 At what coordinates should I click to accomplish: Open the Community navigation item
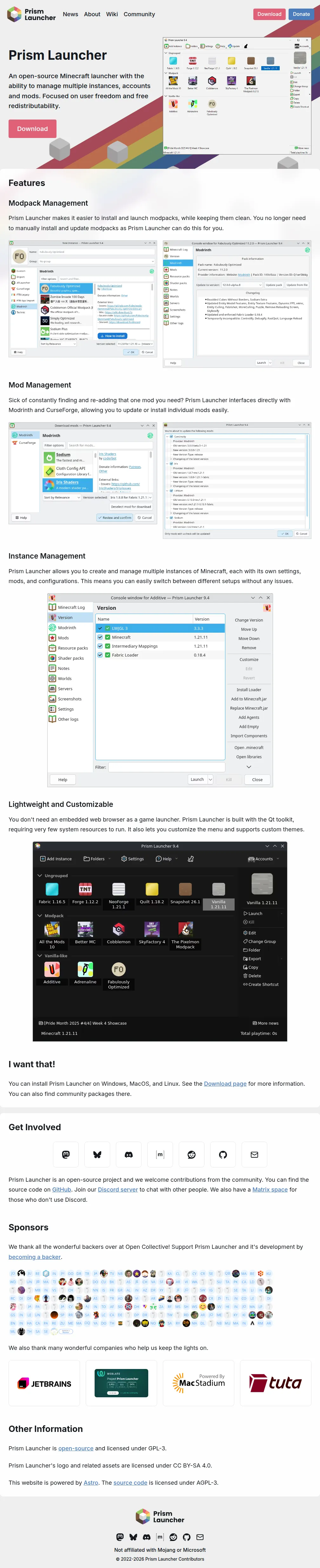pos(139,14)
